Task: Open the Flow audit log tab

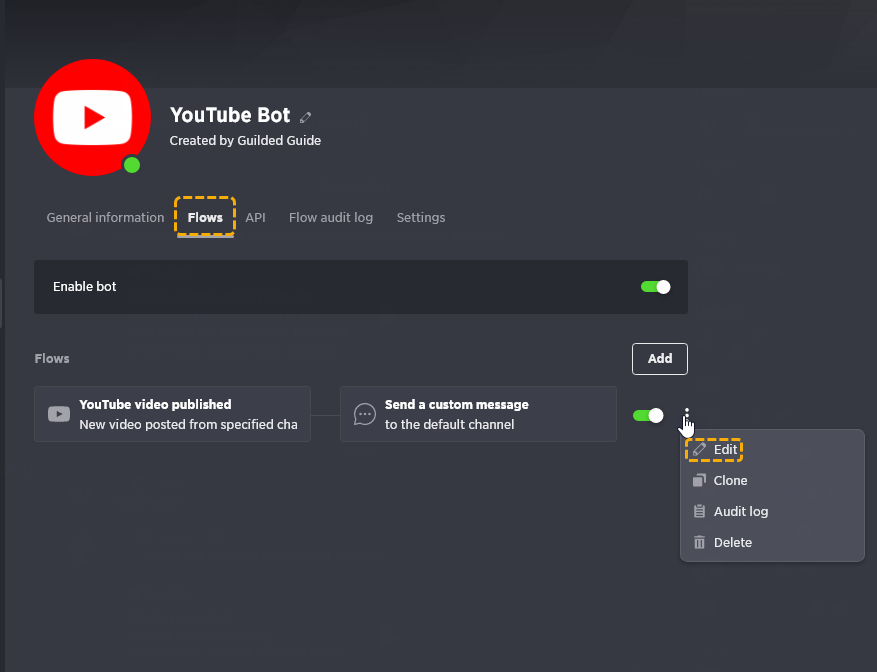Action: click(x=331, y=218)
